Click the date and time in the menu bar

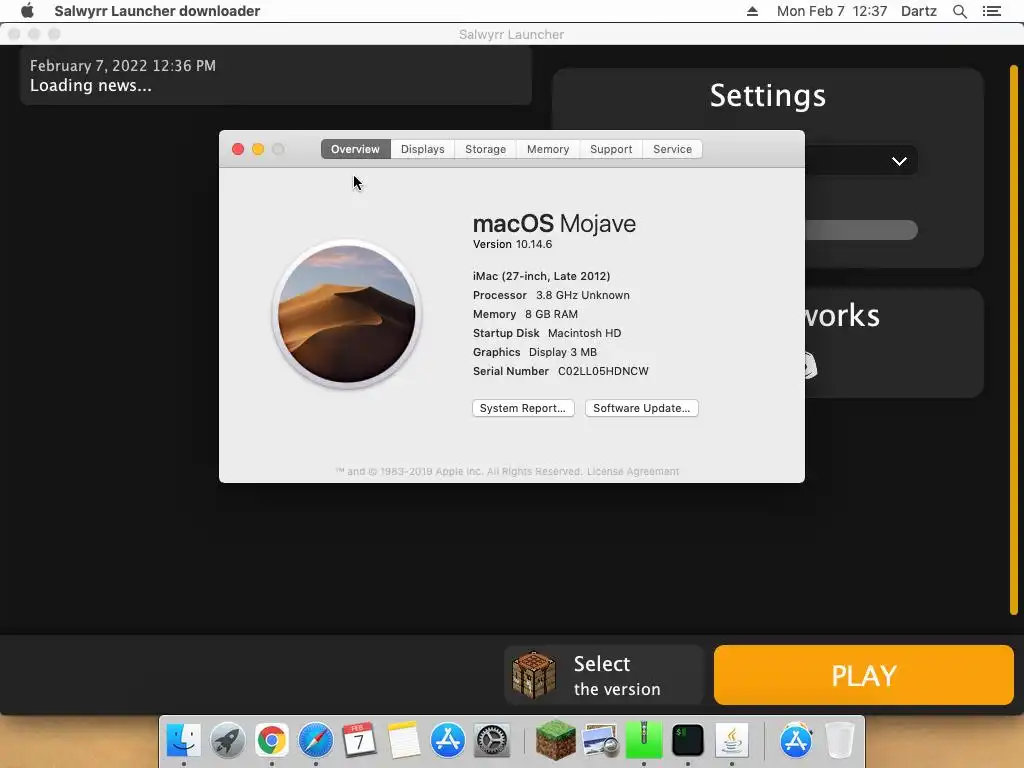[832, 11]
